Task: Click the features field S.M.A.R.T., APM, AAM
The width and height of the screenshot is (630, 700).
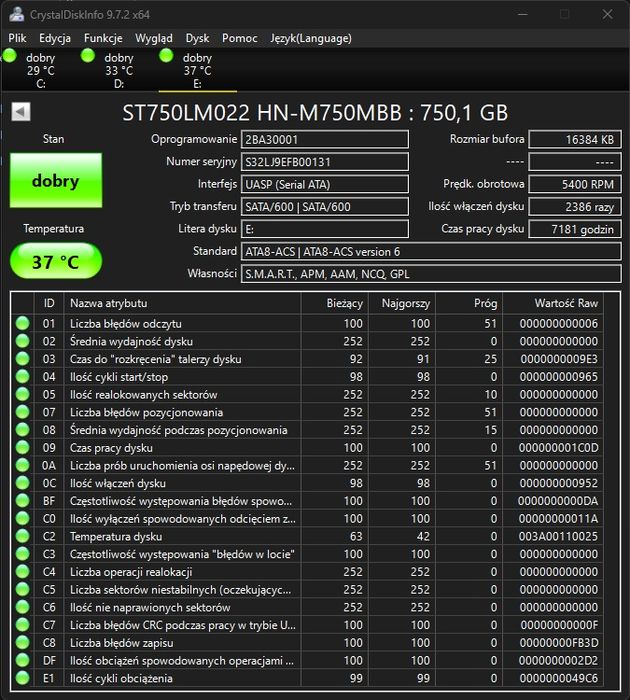Action: click(431, 274)
